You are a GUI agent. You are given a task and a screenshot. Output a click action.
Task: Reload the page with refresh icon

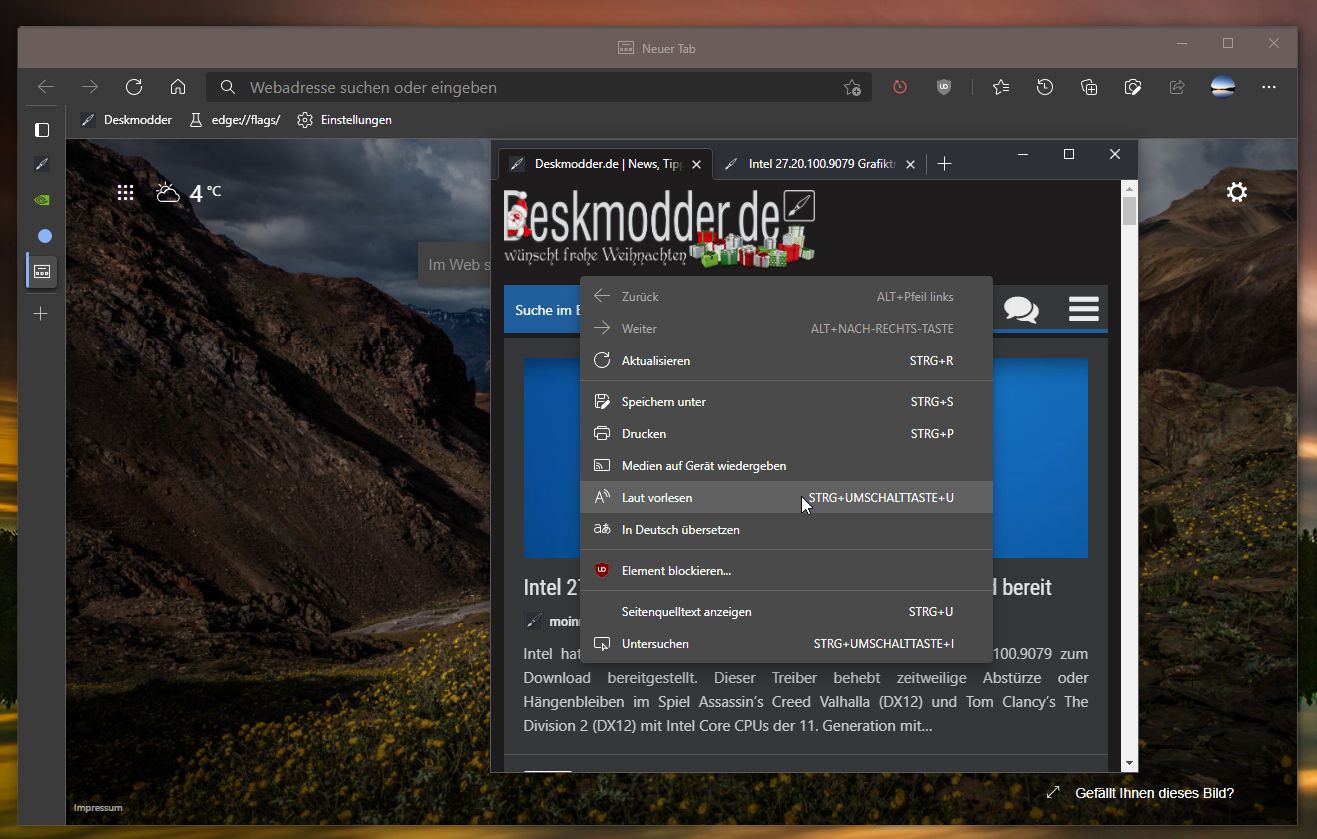pyautogui.click(x=134, y=87)
